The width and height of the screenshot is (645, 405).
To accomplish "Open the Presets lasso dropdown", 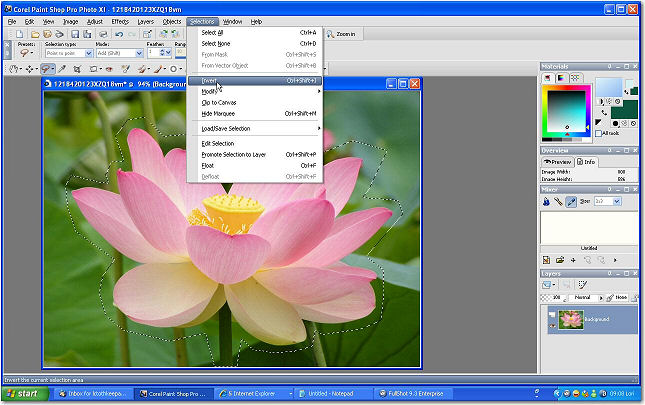I will (x=26, y=53).
